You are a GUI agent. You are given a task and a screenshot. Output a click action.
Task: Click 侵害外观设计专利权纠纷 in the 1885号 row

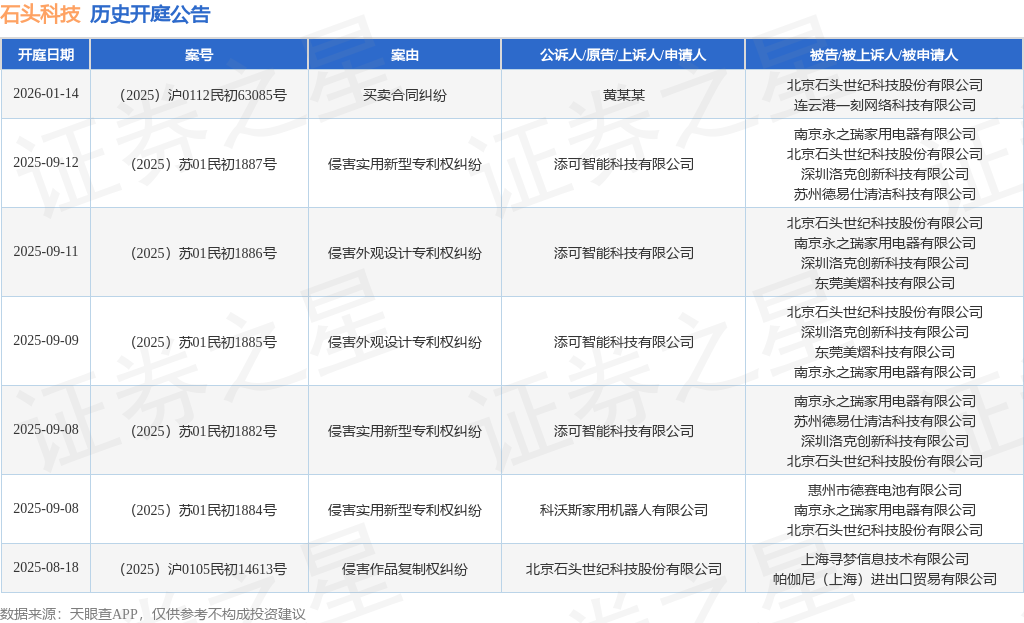[405, 342]
